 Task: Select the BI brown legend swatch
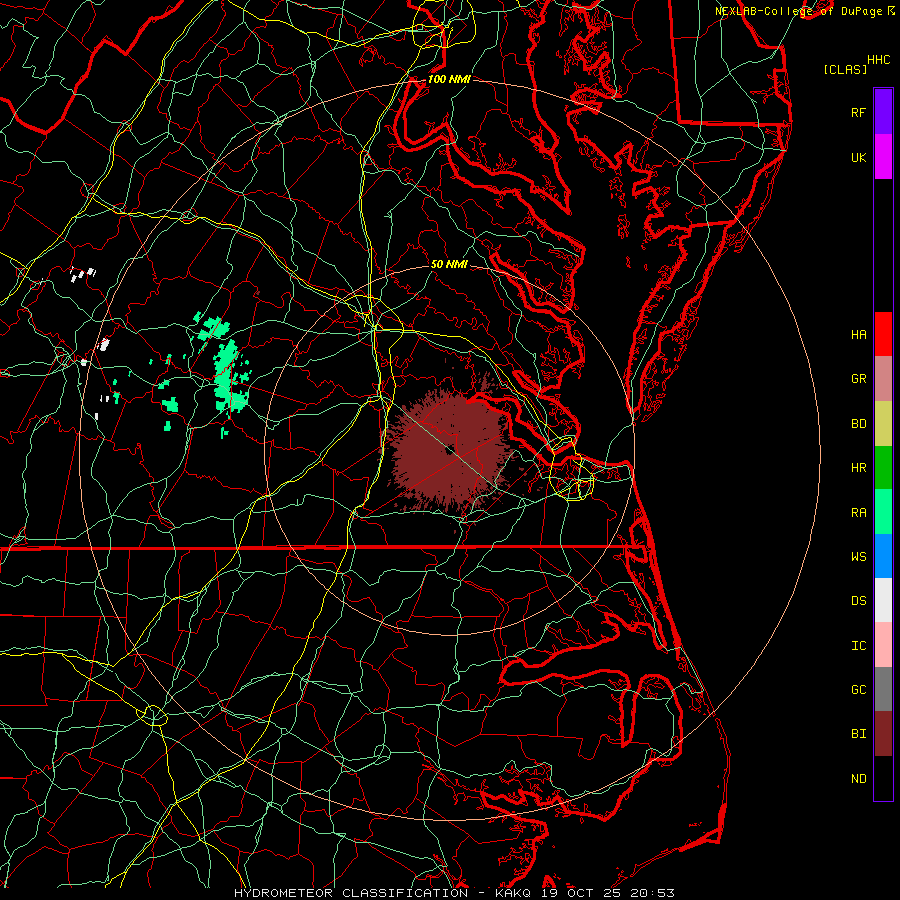click(x=883, y=734)
